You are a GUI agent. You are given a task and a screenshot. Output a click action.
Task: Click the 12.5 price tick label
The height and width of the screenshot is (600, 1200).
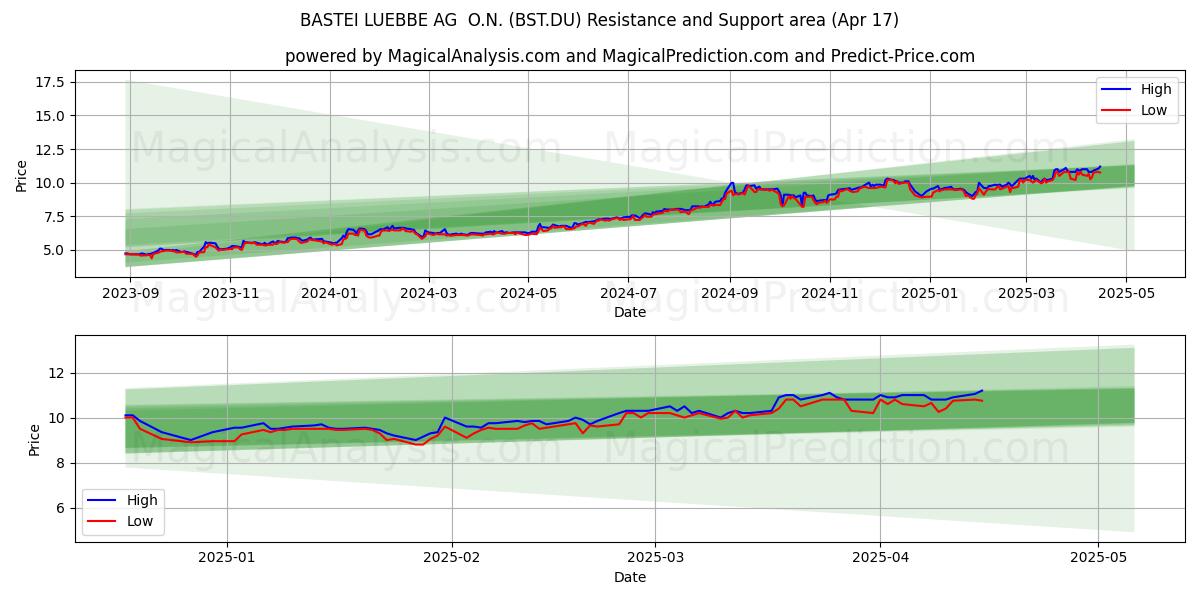pos(50,150)
